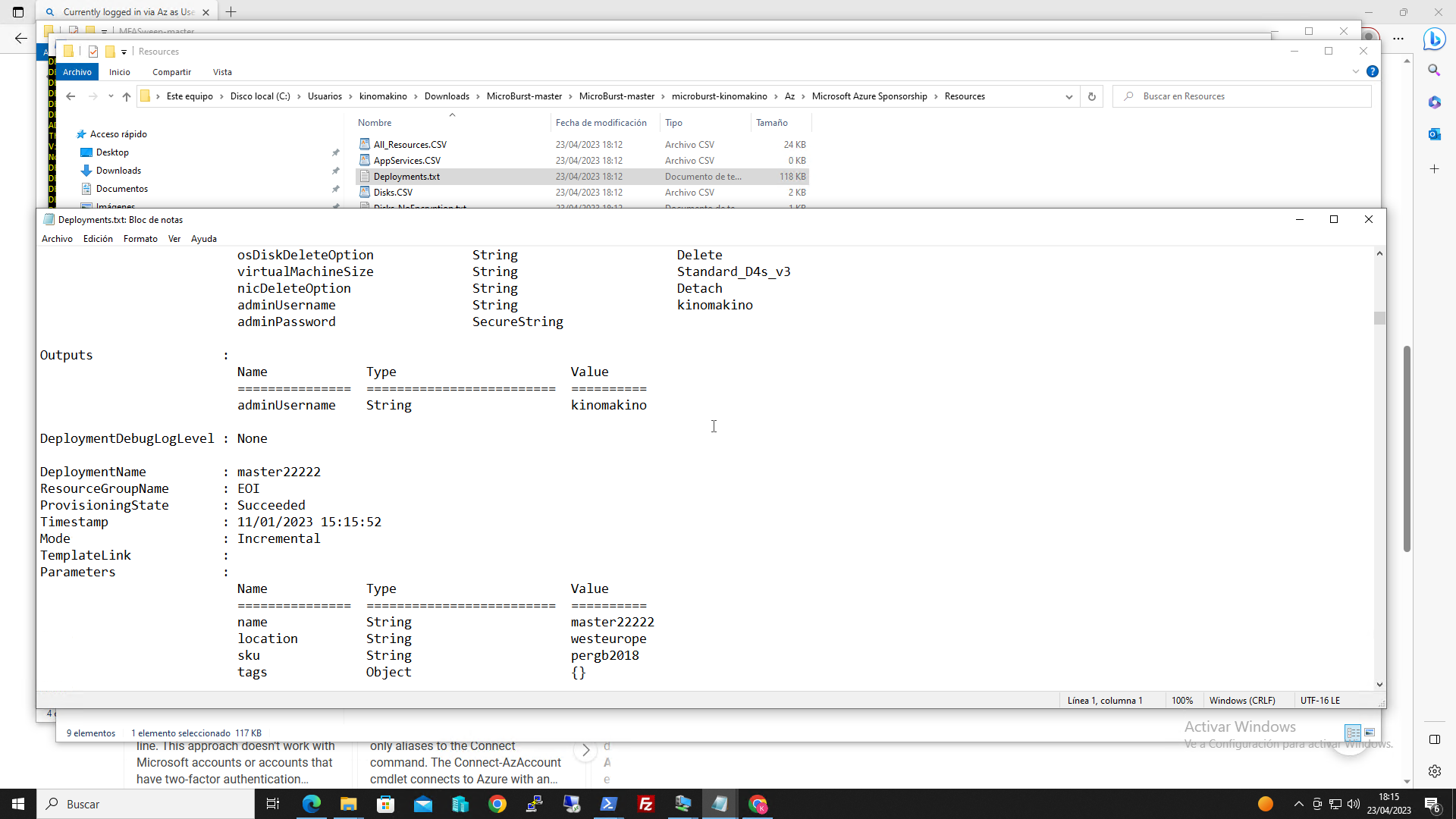Click the Notepad vertical scrollbar thumb
Screen dimensions: 1456x819
(x=1379, y=318)
